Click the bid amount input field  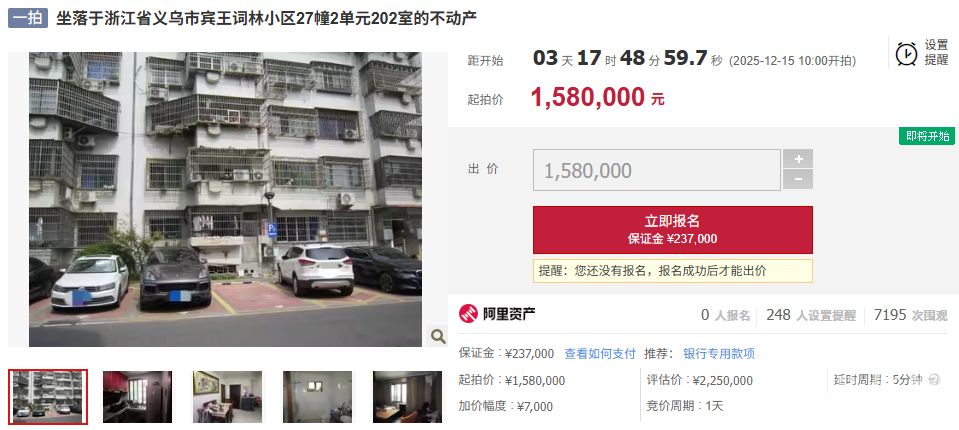[657, 170]
